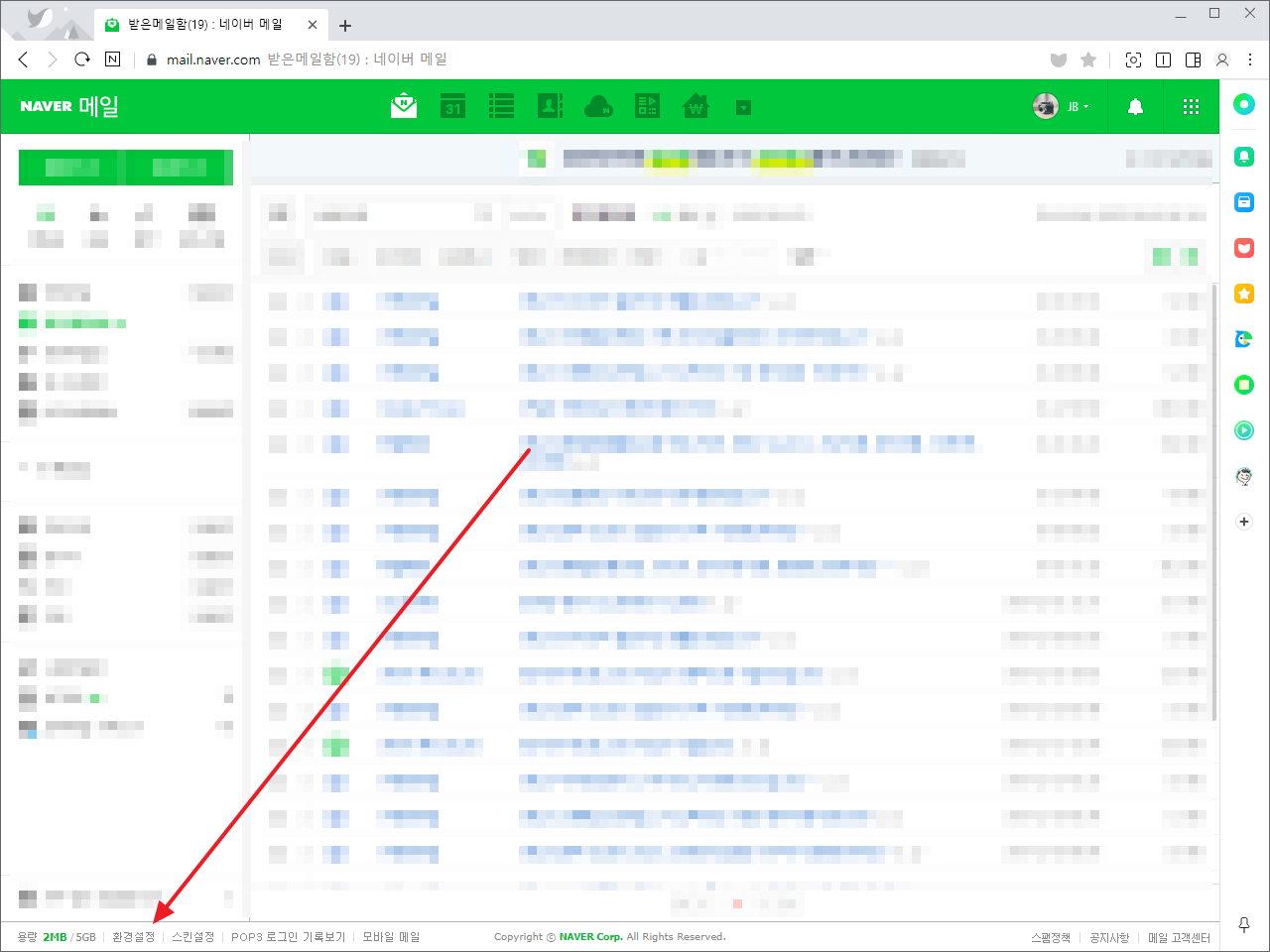Go back in the browser
1270x952 pixels.
click(x=24, y=59)
